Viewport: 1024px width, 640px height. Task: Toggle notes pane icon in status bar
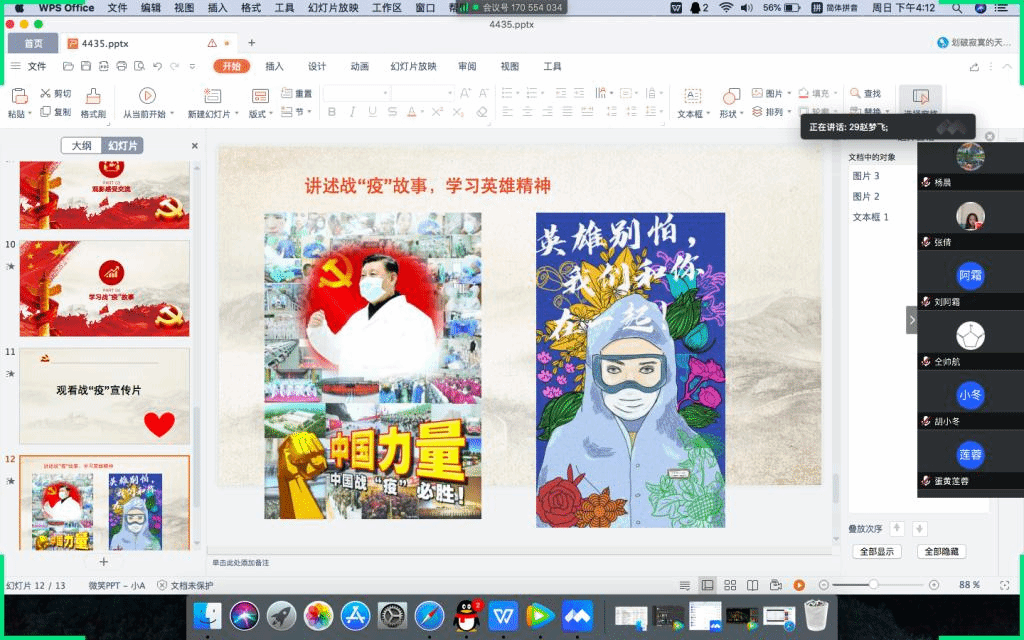(x=684, y=585)
